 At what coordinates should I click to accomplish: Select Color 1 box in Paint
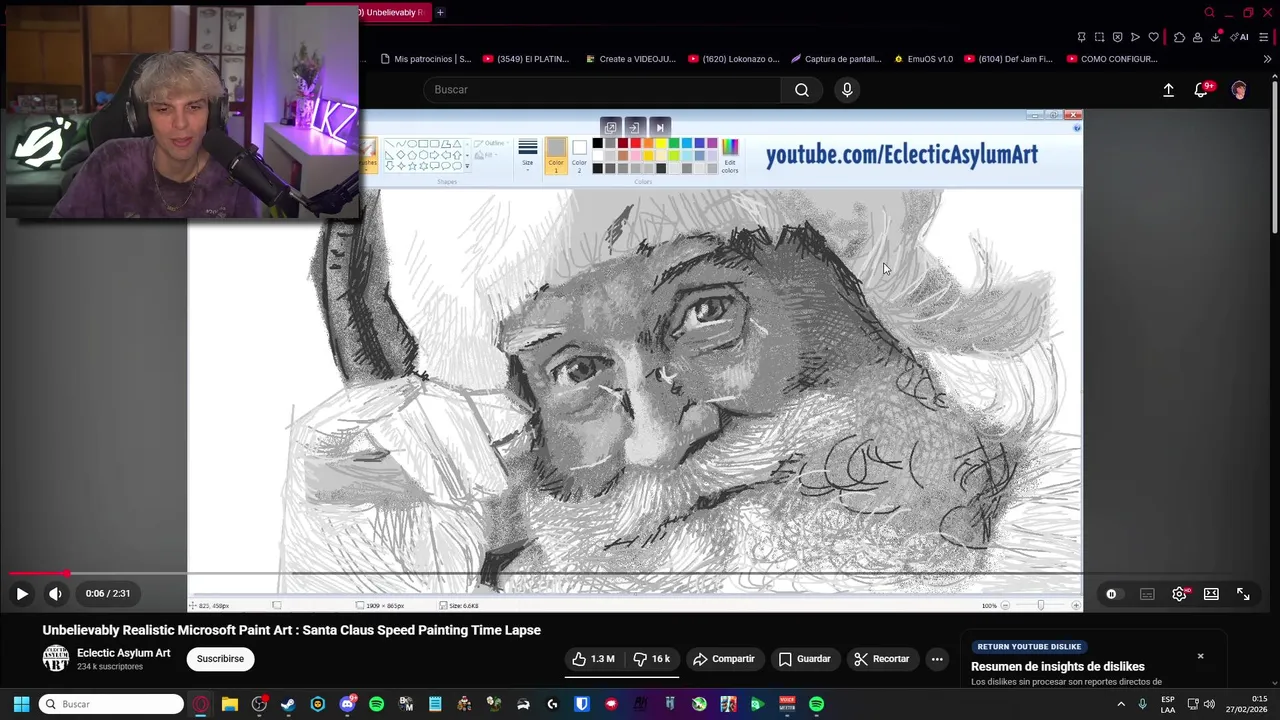click(556, 156)
